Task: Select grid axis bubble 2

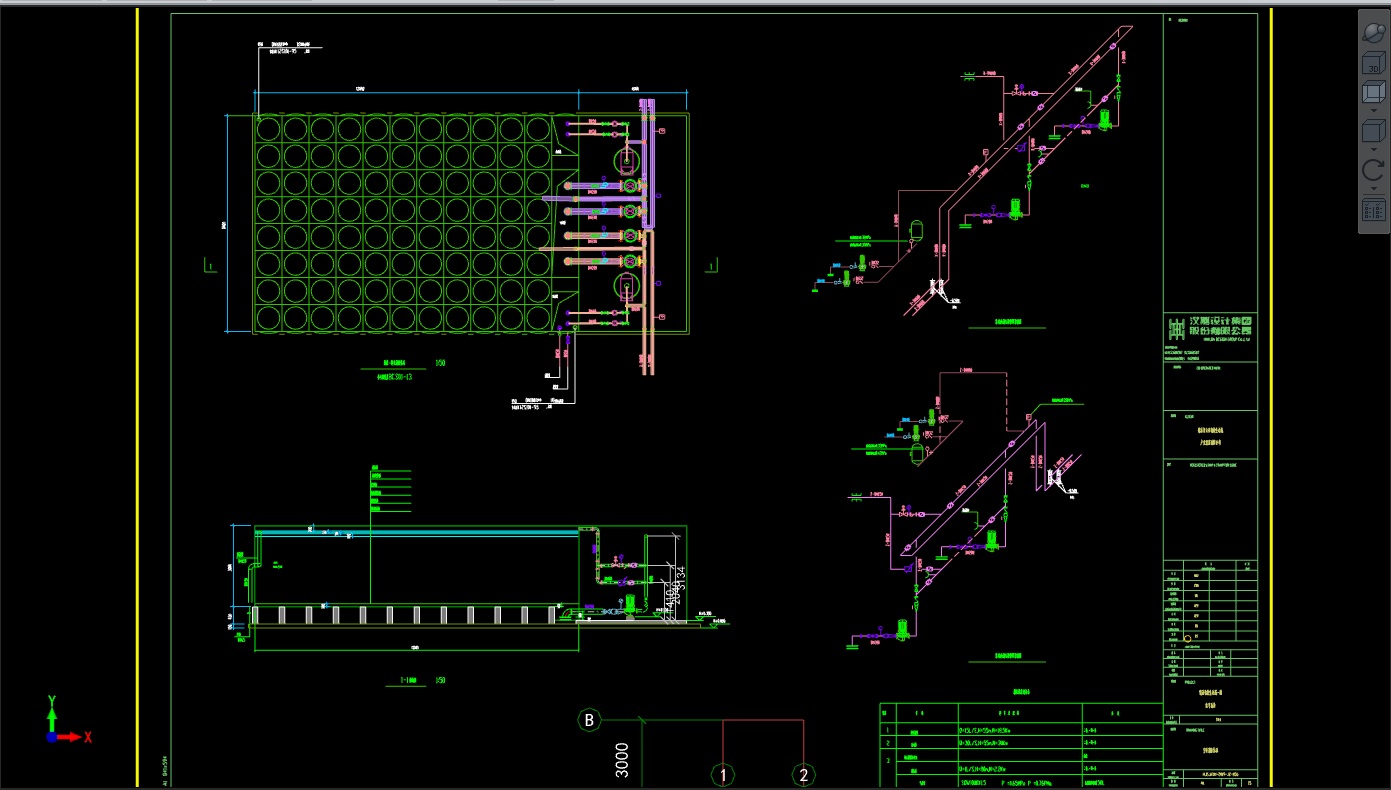Action: (x=803, y=775)
